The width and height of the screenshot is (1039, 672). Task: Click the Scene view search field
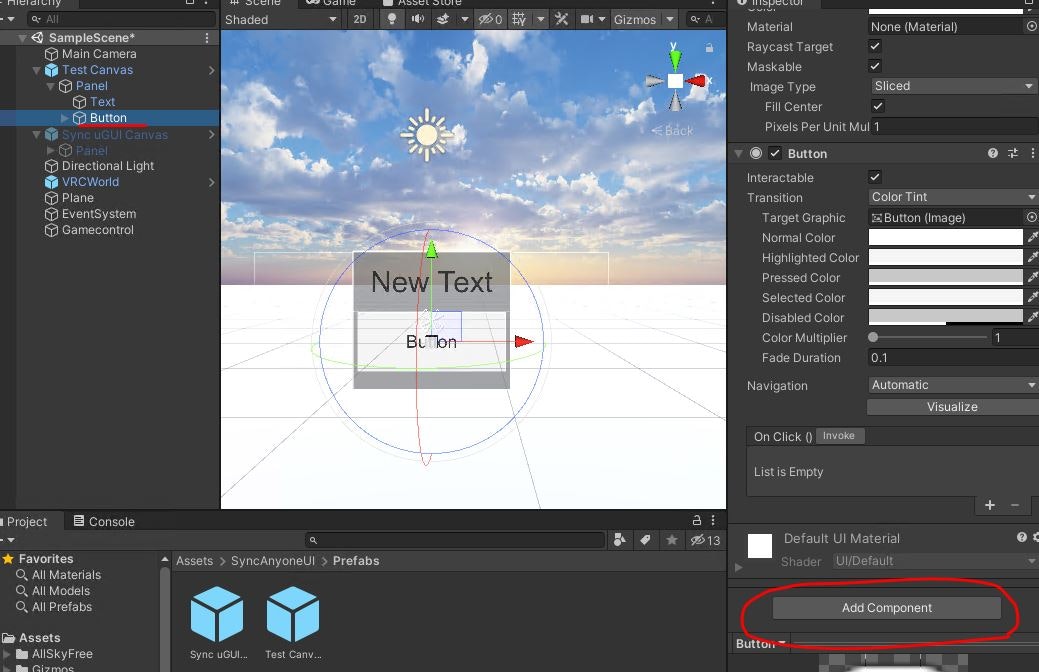(705, 19)
